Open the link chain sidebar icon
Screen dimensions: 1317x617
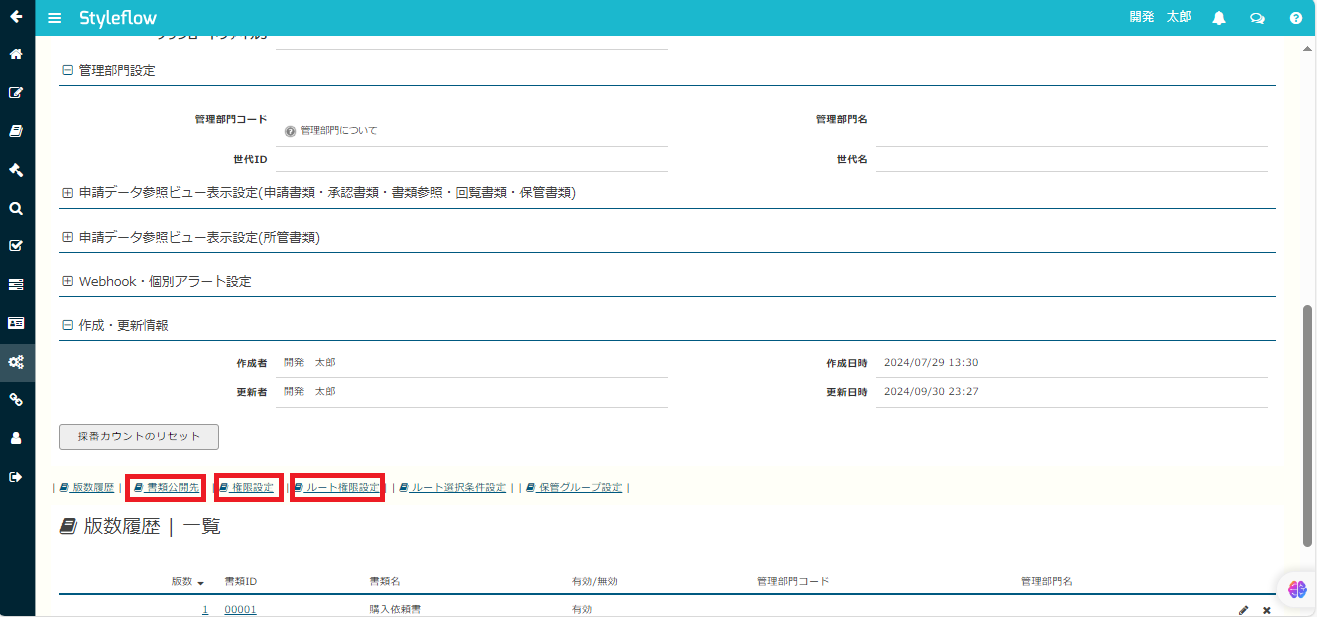[x=16, y=400]
